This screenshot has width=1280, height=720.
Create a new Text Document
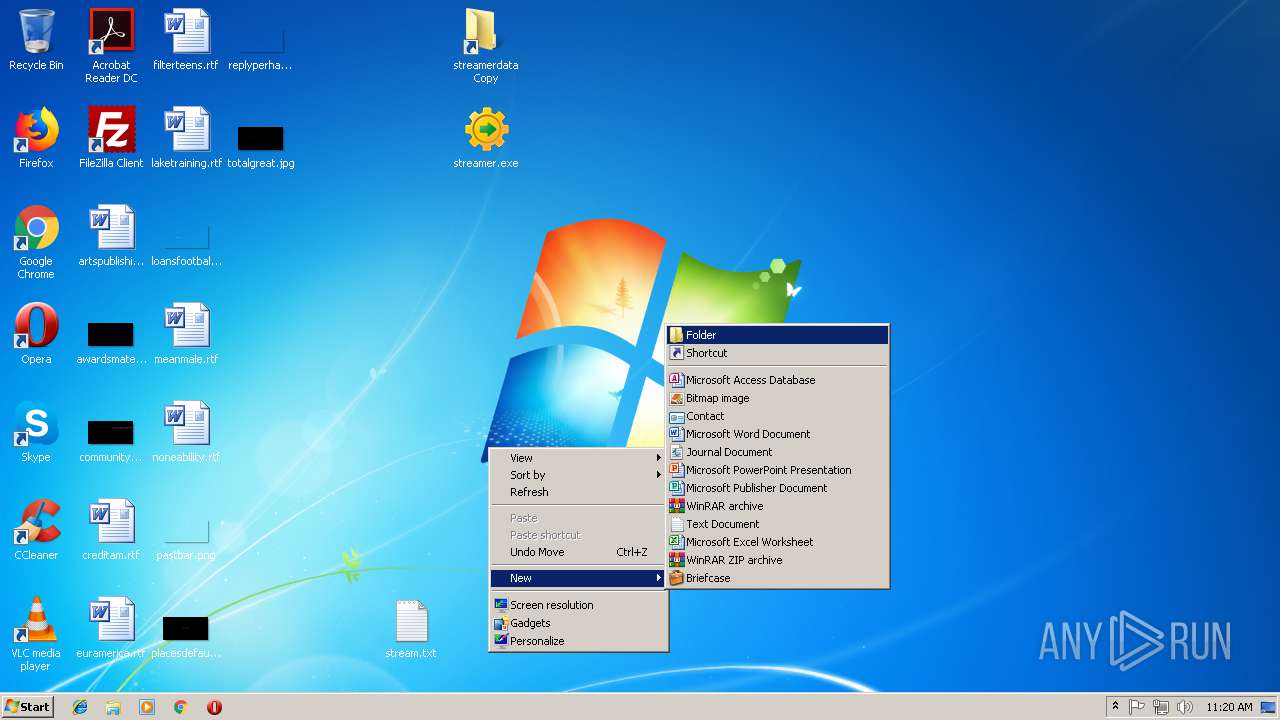tap(778, 524)
